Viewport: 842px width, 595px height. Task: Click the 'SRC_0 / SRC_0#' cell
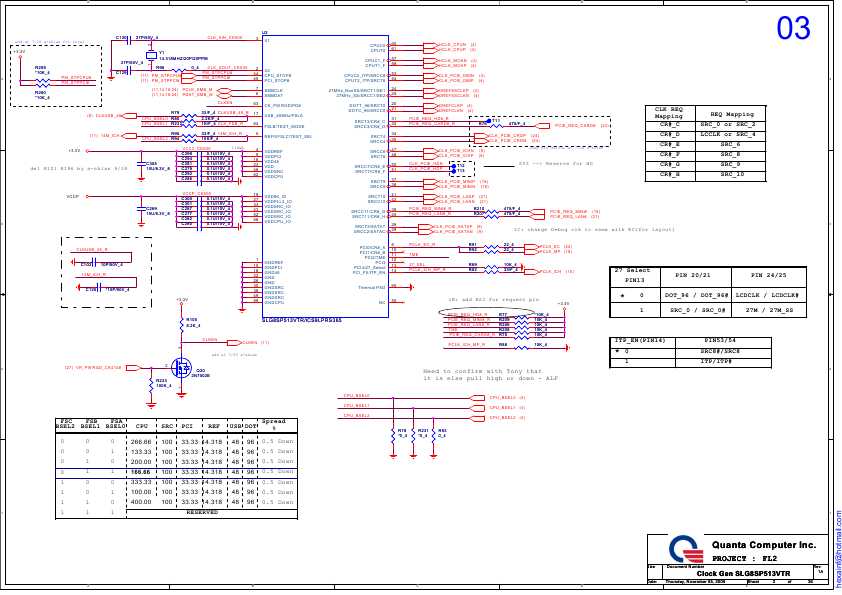coord(699,310)
